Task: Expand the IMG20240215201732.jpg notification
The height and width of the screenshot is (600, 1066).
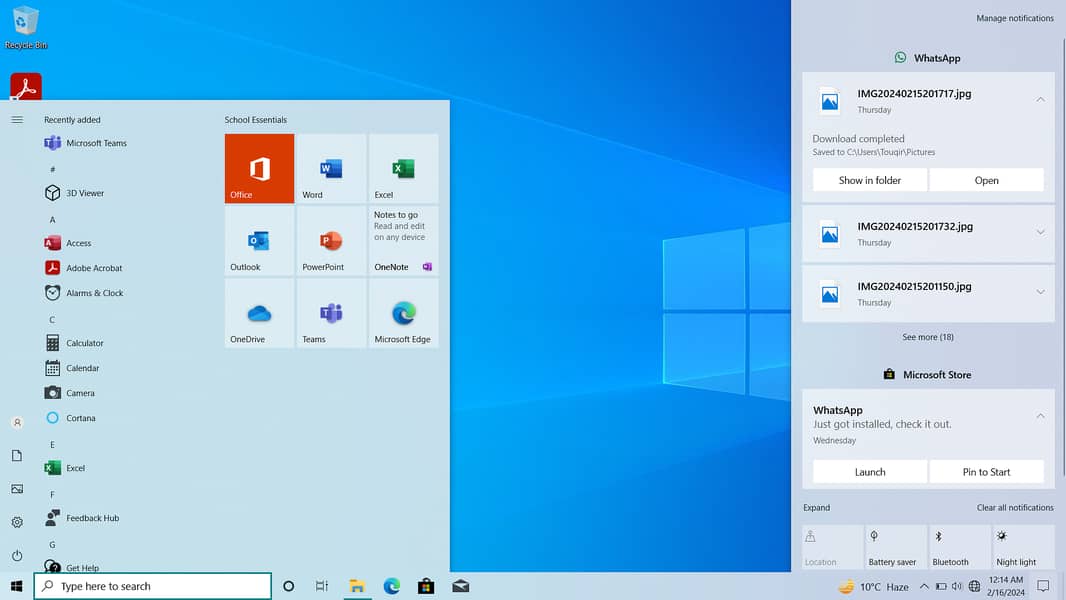Action: pyautogui.click(x=1040, y=232)
